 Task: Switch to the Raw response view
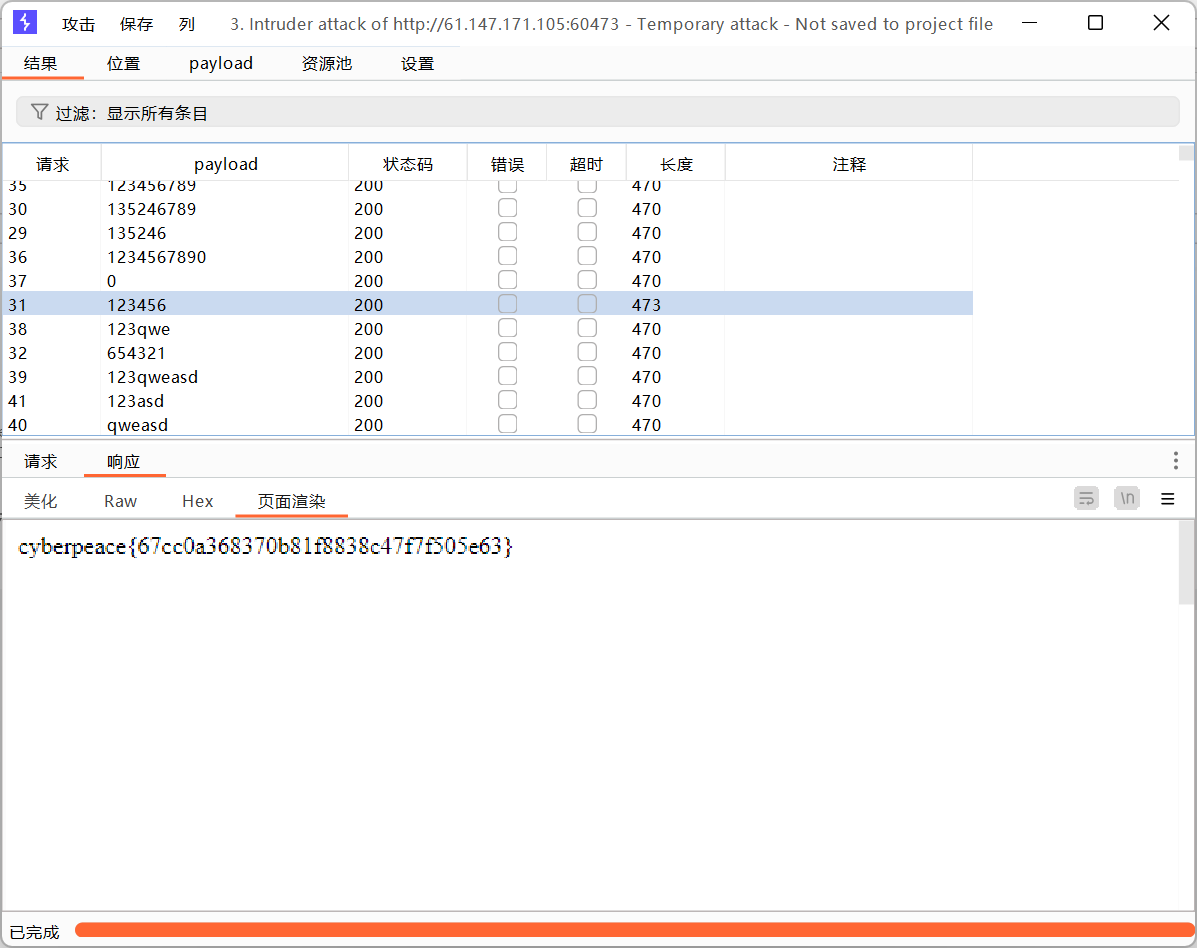(120, 501)
